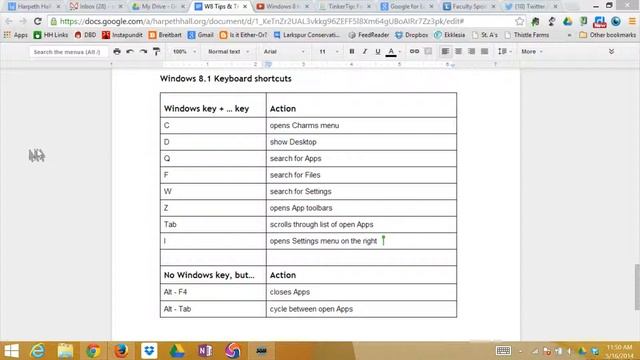Click the 'Windows 8.1 Keyboard shortcuts' heading

tap(225, 78)
